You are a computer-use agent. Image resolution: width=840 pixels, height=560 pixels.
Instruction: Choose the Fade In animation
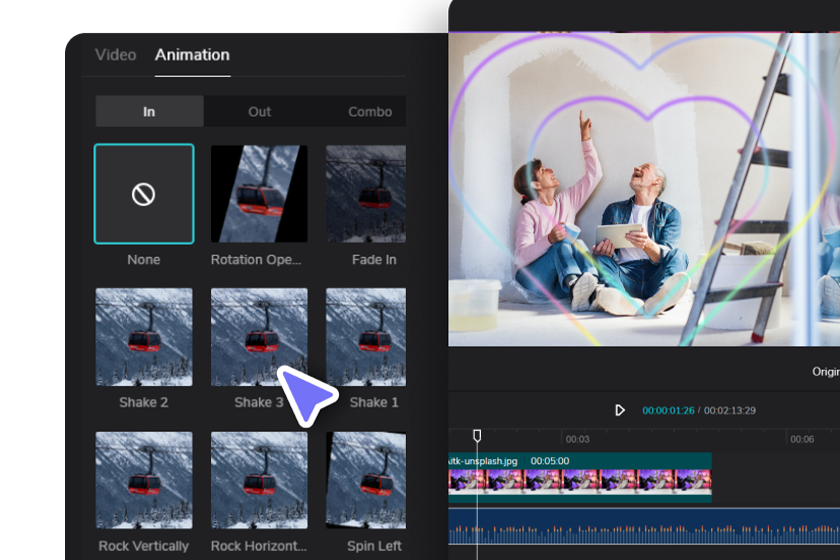click(366, 194)
